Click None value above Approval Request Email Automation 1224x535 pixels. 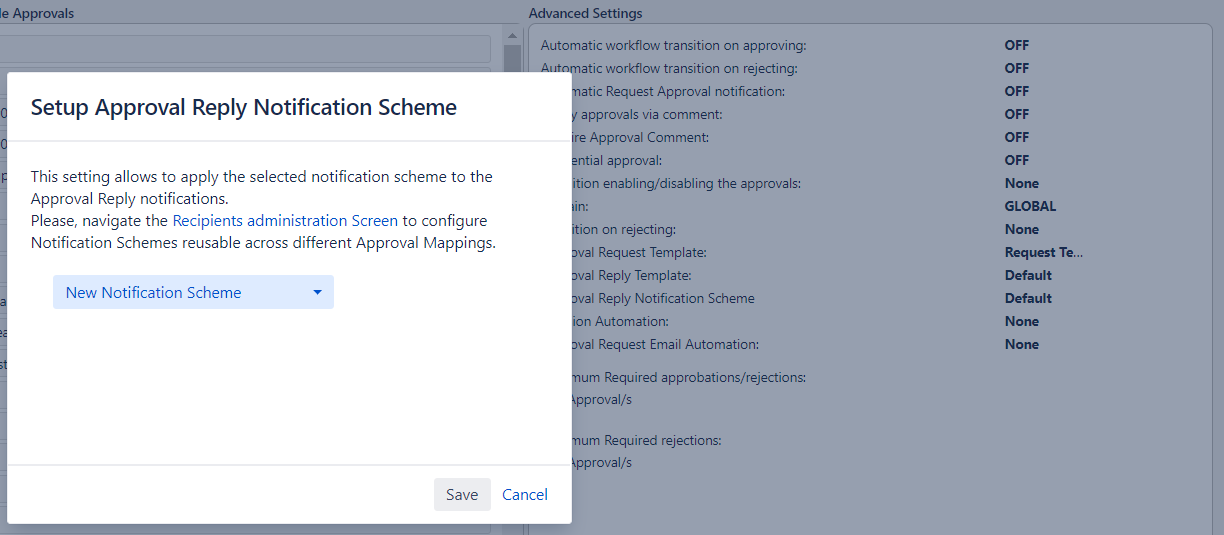(1021, 322)
